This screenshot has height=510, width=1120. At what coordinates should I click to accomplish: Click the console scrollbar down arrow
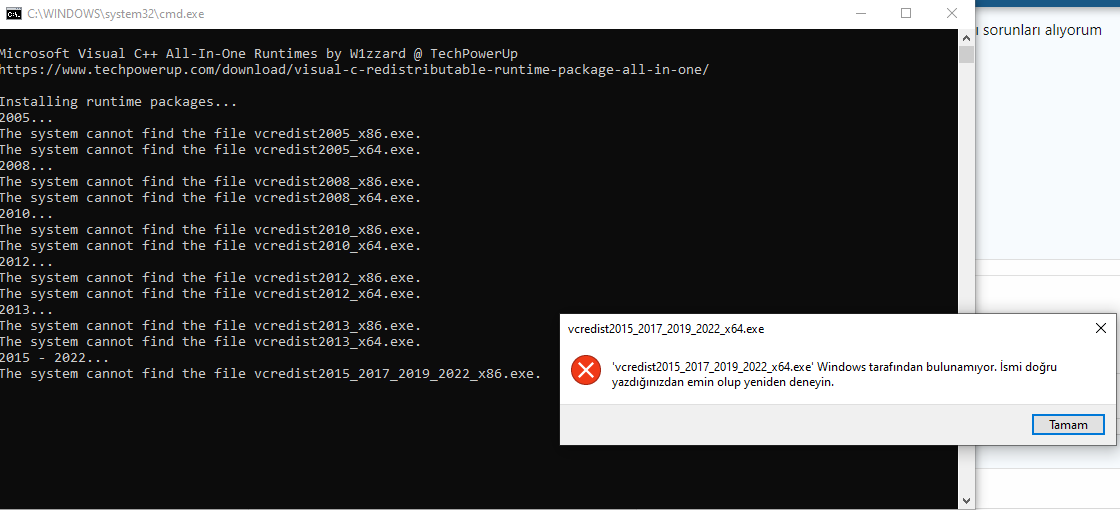966,500
